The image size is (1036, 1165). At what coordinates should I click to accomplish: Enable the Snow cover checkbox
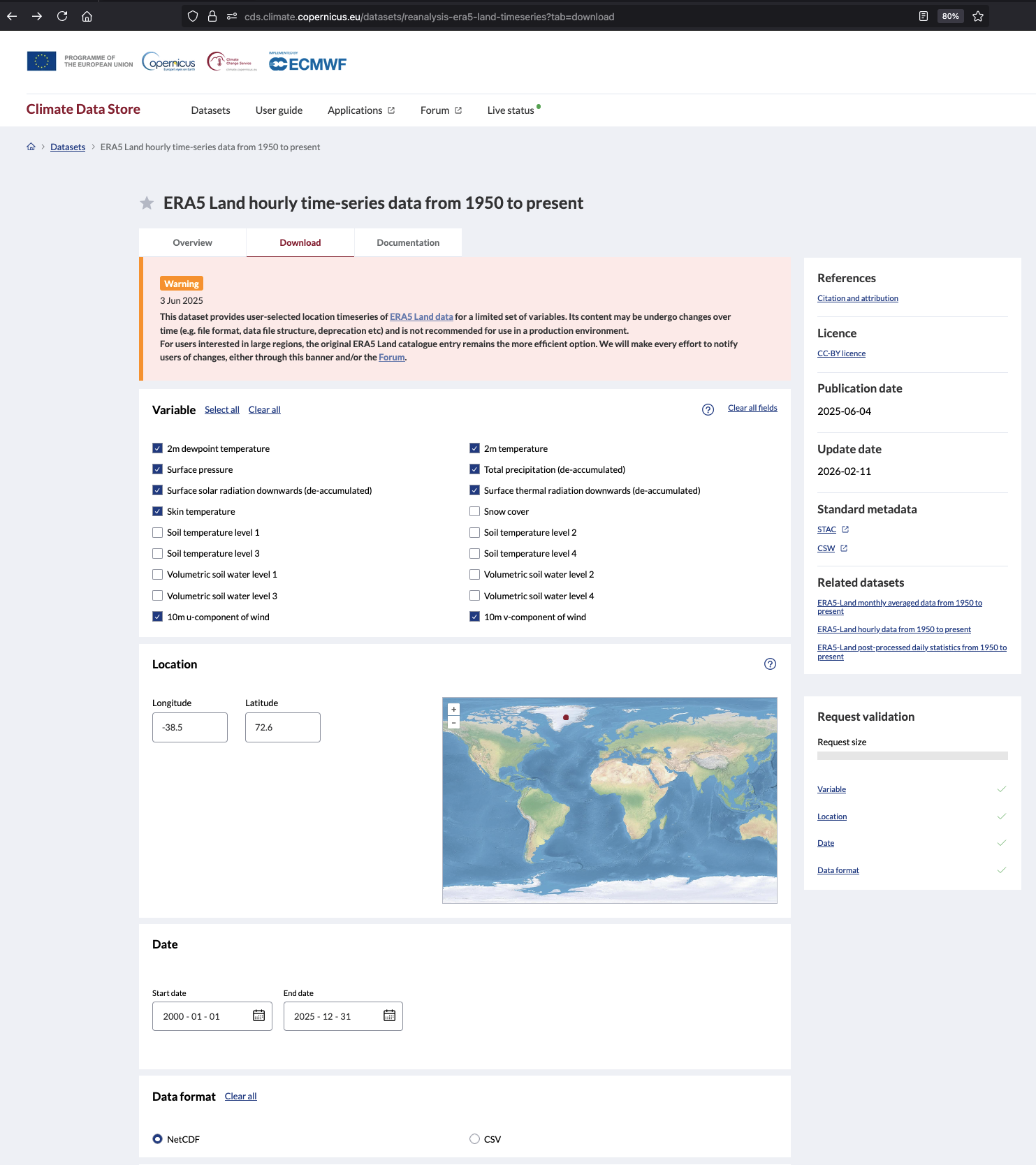click(475, 512)
